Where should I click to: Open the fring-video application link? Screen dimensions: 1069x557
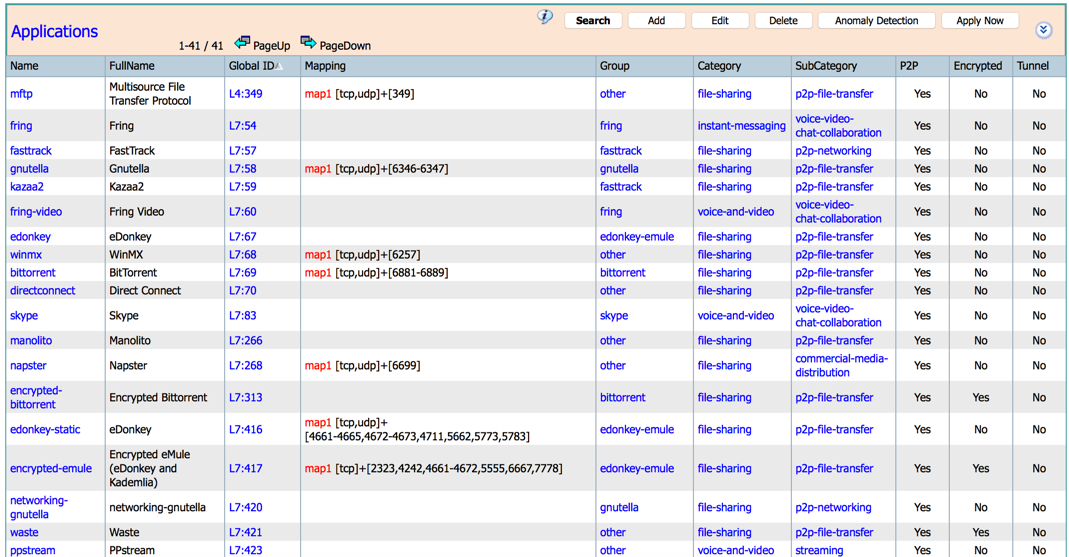[36, 212]
